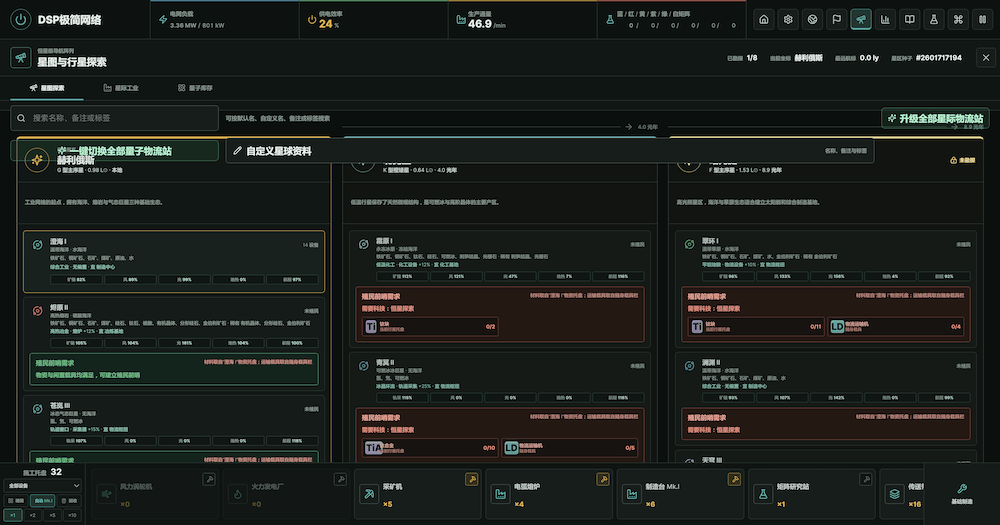Switch to the 量子库存 tab
This screenshot has height=525, width=1000.
[x=195, y=88]
